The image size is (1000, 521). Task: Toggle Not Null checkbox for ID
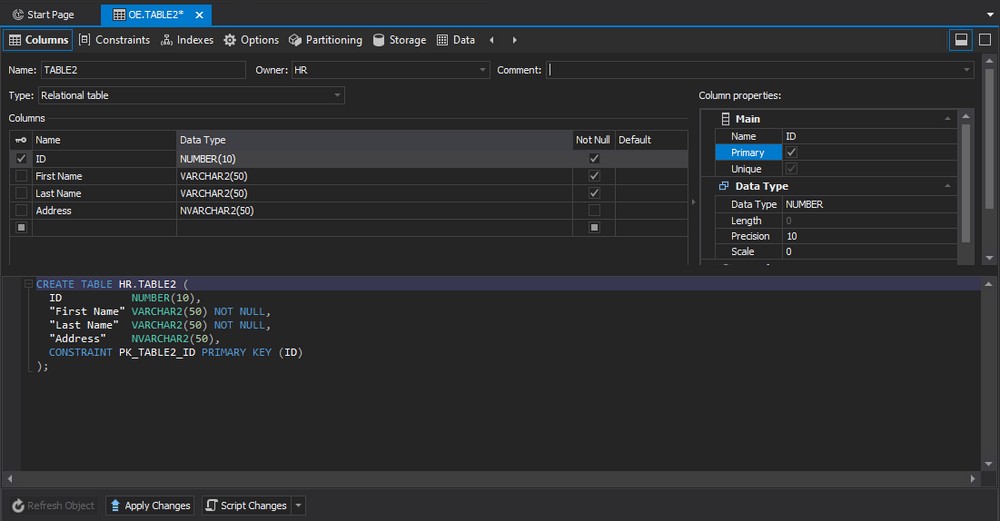click(x=594, y=158)
